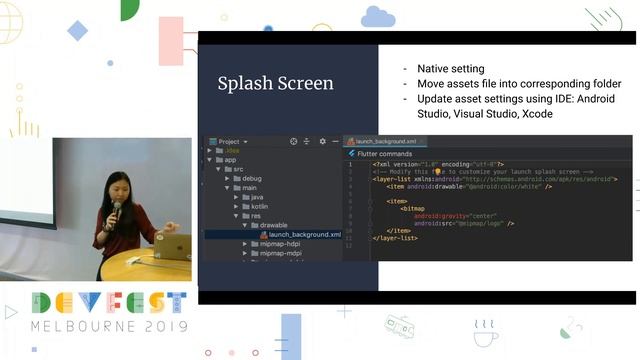Screen dimensions: 640x360
Task: Click the layer-list opening tag
Action: coord(495,179)
